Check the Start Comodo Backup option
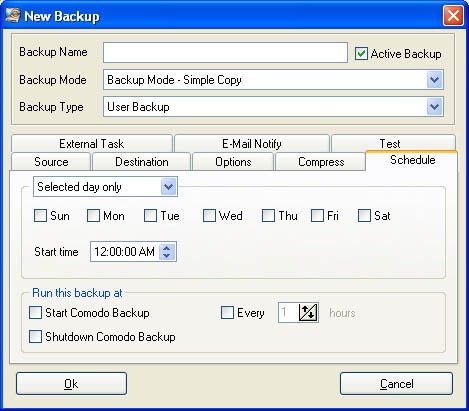This screenshot has height=411, width=469. (35, 313)
